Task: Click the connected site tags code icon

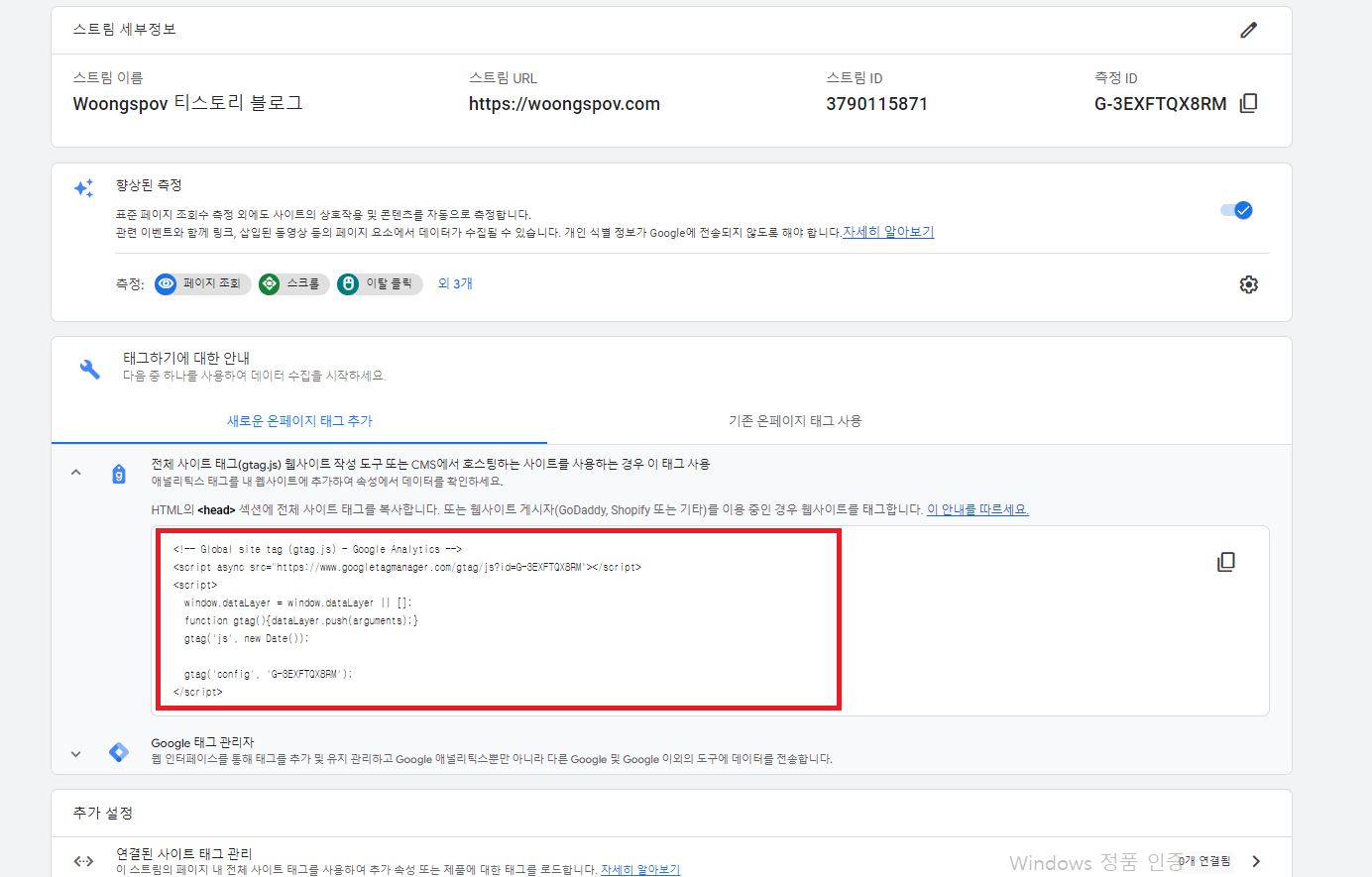Action: (84, 861)
